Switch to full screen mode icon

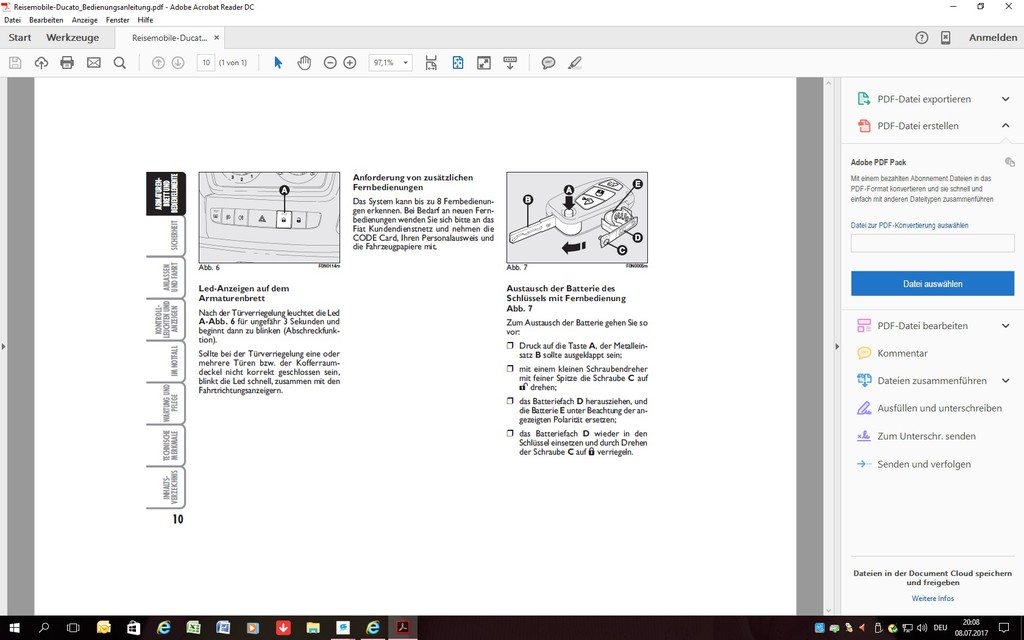484,63
